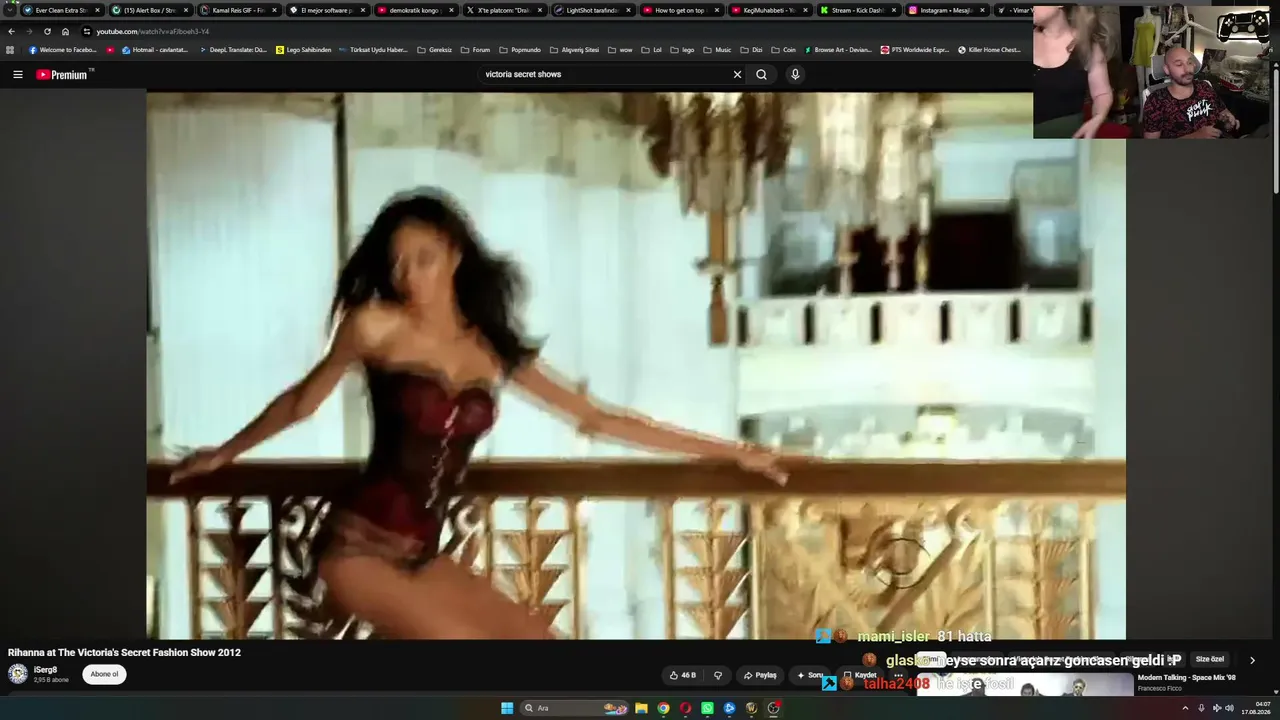Like the video showing 46 B

(x=683, y=675)
